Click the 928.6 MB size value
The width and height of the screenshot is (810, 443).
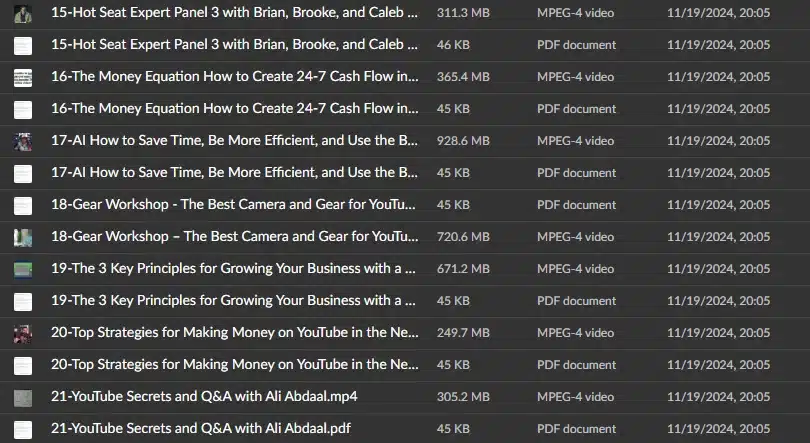[463, 141]
